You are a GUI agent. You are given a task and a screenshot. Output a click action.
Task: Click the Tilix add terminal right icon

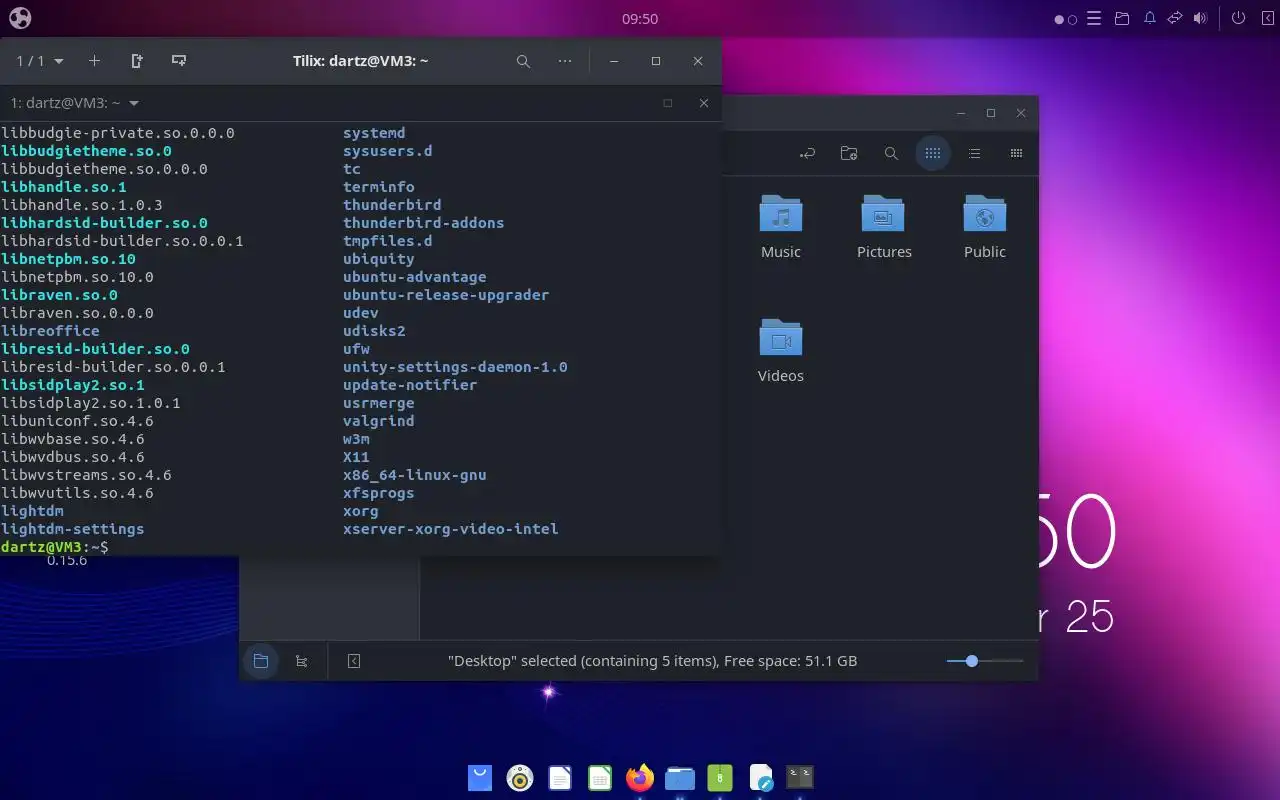point(137,61)
